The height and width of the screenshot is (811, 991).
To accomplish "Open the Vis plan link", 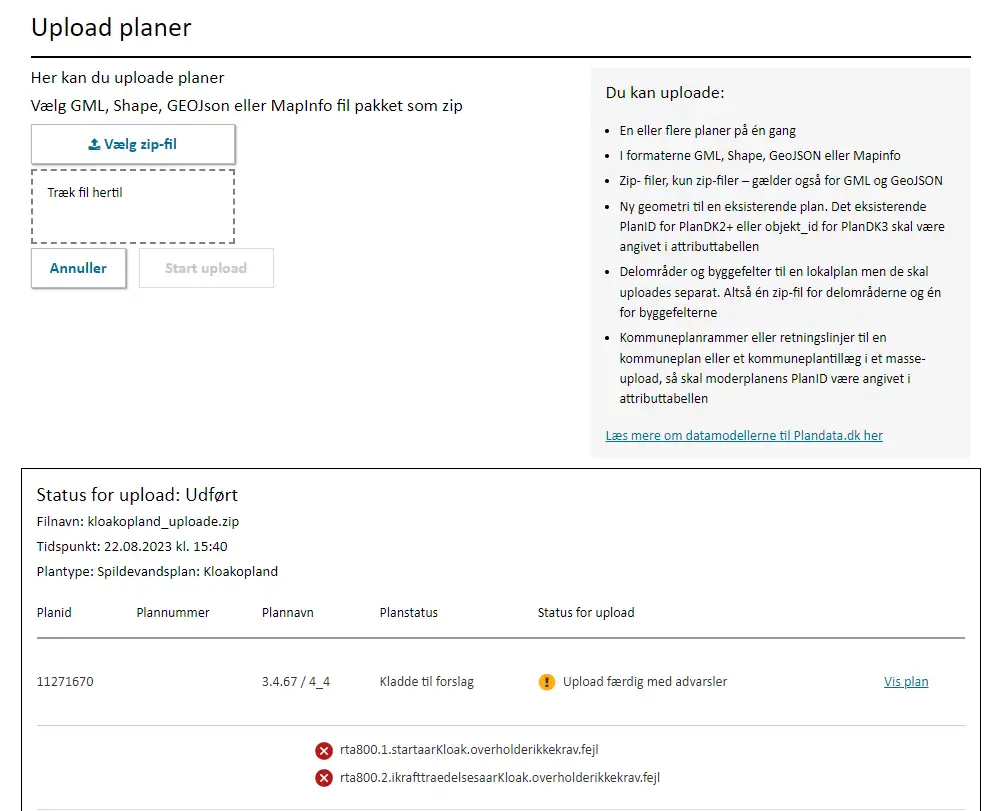I will point(906,682).
